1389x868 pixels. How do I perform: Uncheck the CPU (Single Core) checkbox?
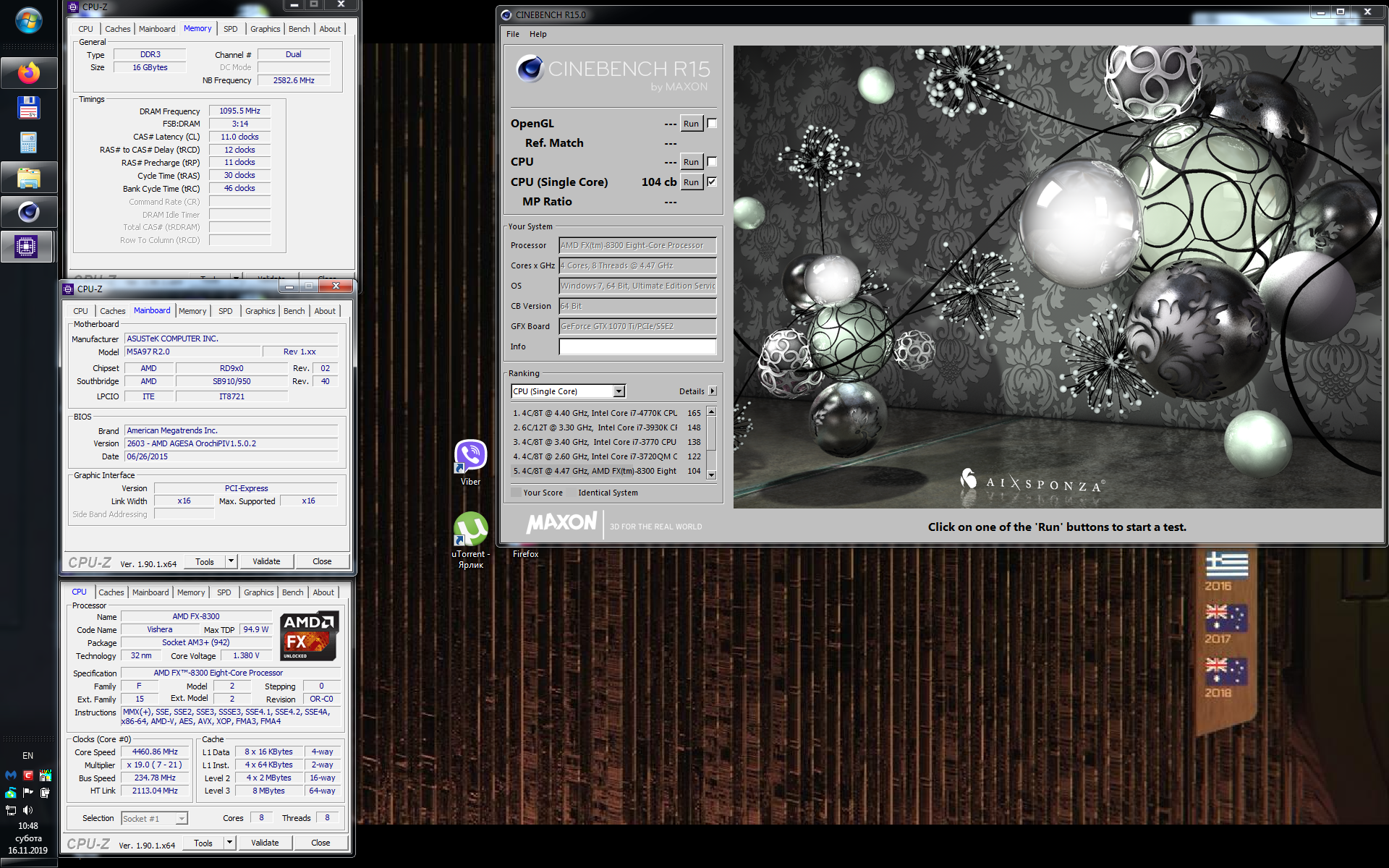click(712, 182)
